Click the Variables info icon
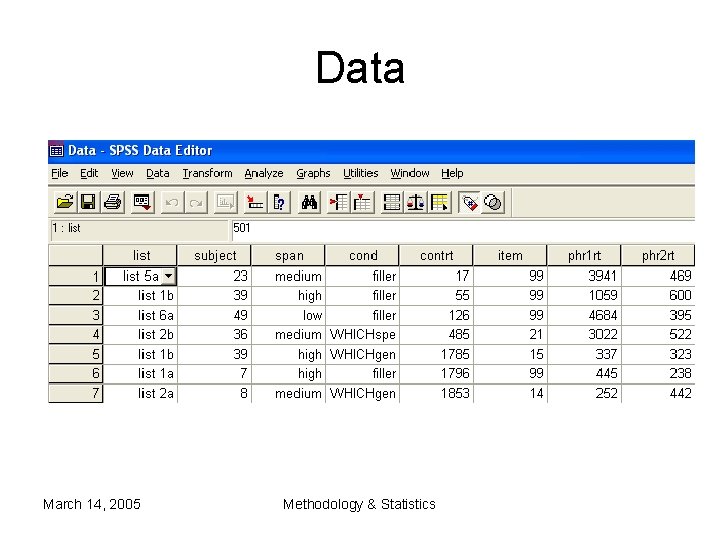 pos(279,202)
